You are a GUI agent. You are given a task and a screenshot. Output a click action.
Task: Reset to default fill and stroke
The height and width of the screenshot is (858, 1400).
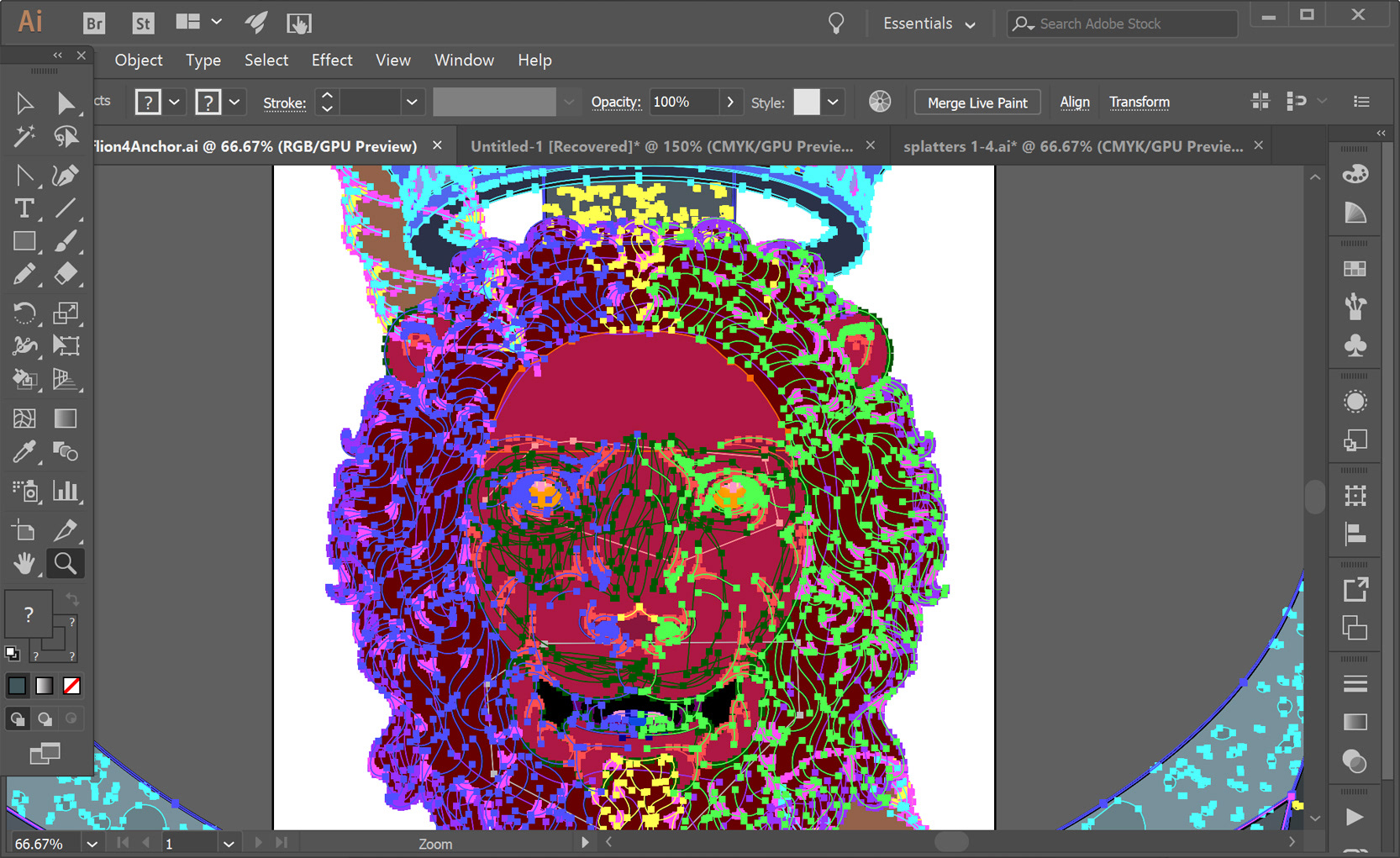13,653
